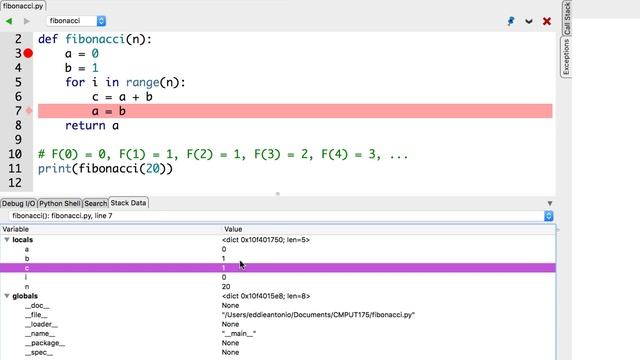The height and width of the screenshot is (360, 640).
Task: Collapse the locals tree node
Action: point(7,240)
